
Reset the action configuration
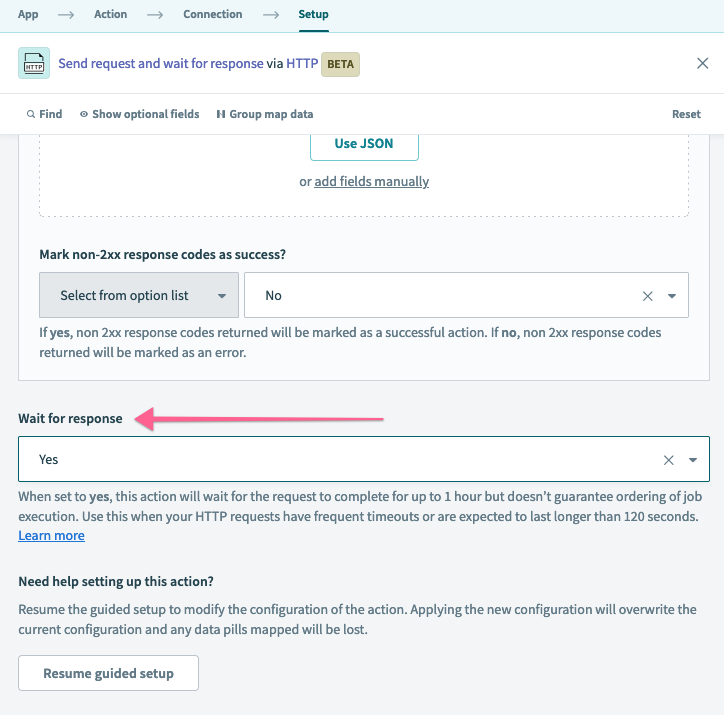686,114
